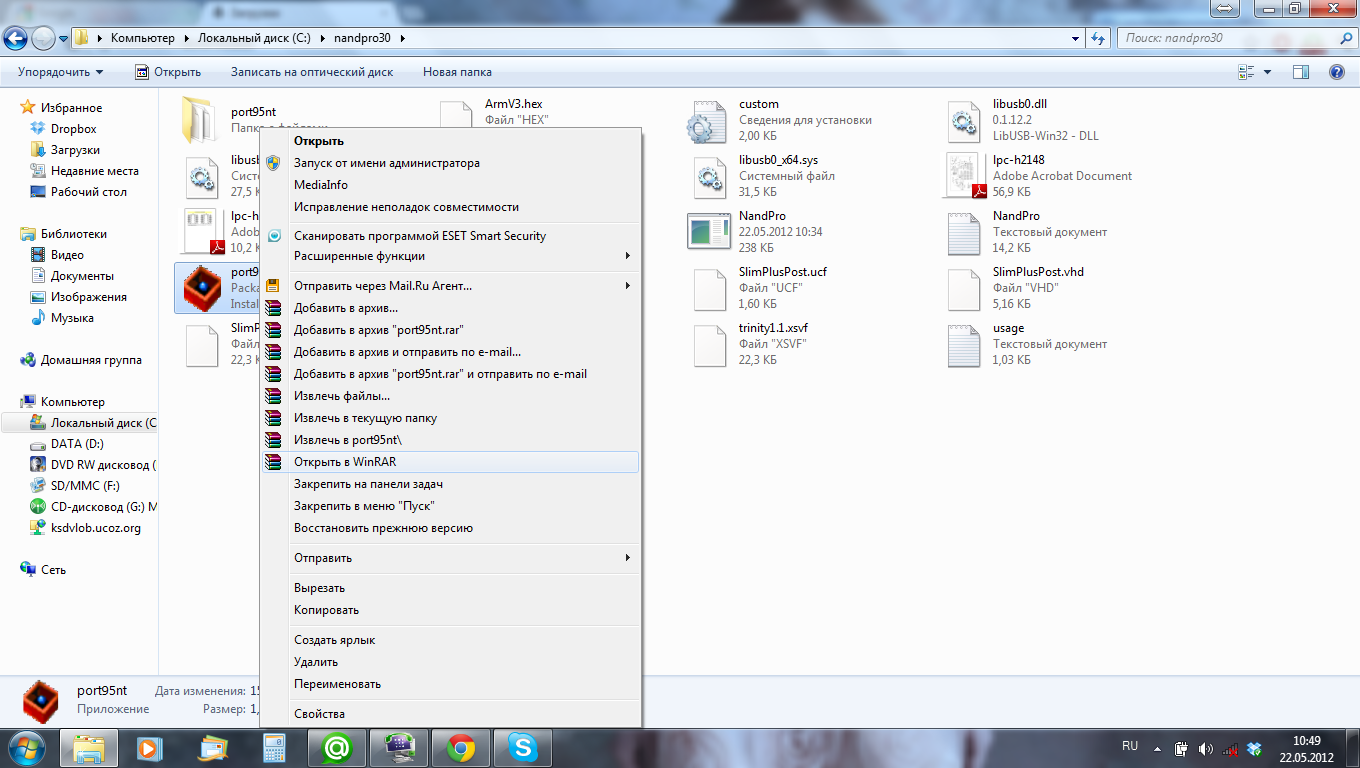Click 'Свойства' in the context menu
This screenshot has height=768, width=1360.
319,714
